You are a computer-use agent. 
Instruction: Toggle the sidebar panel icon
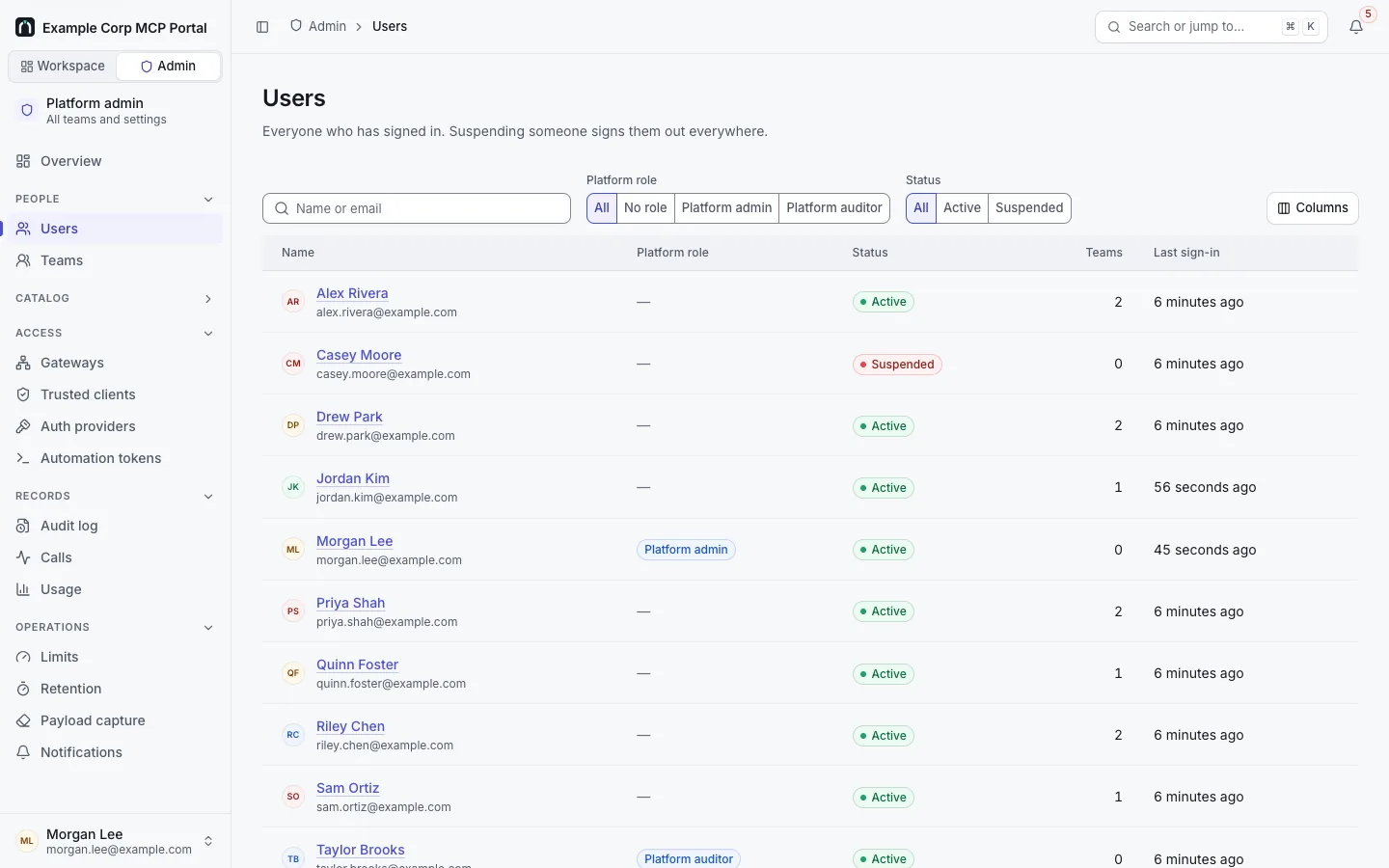click(262, 27)
